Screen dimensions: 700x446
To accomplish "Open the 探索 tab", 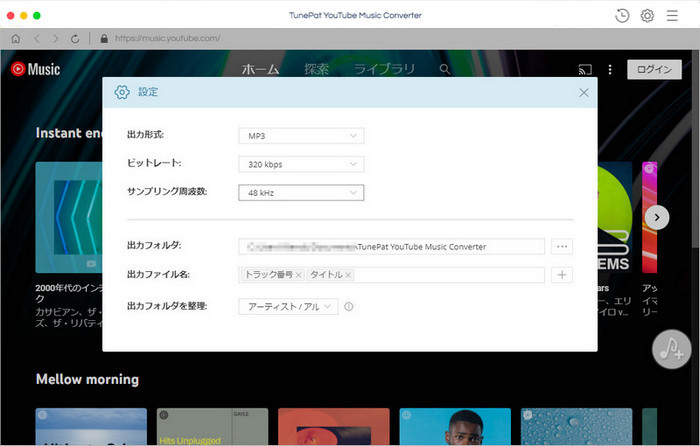I will (x=317, y=69).
